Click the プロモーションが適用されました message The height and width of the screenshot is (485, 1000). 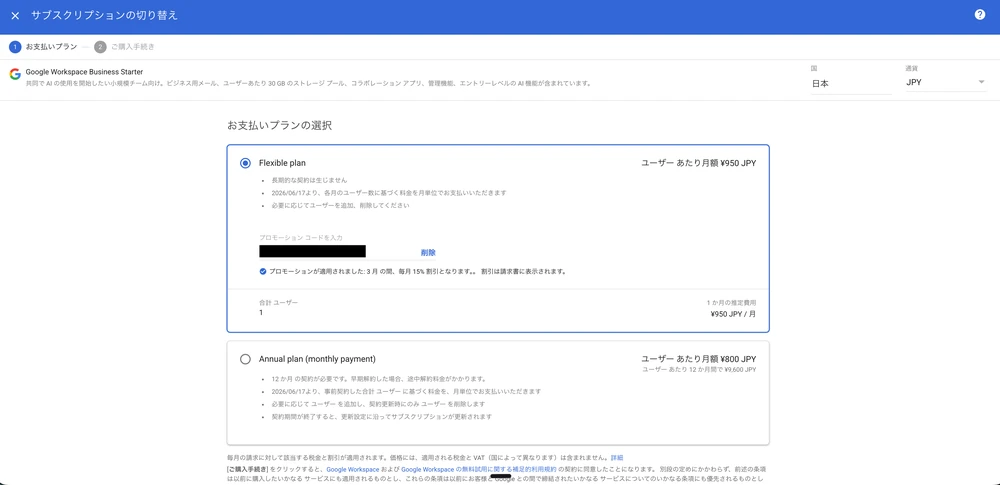418,271
